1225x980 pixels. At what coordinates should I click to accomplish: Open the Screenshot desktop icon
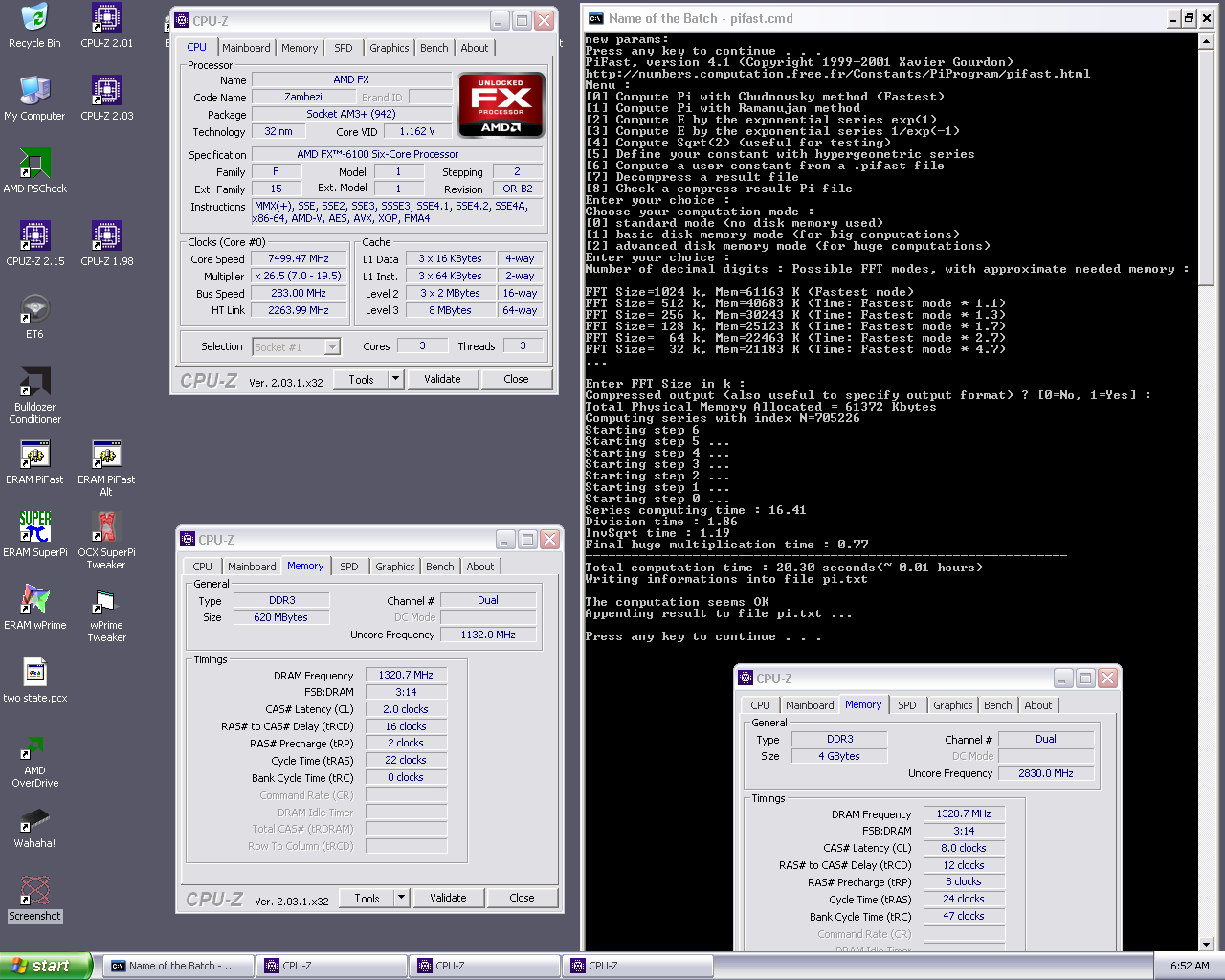pyautogui.click(x=34, y=899)
